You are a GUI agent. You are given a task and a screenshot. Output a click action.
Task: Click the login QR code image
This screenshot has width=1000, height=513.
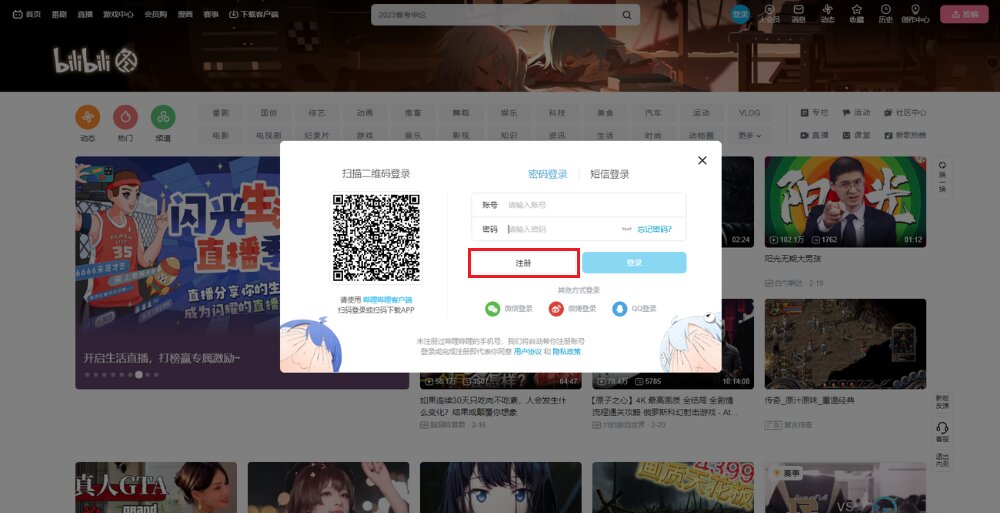click(x=376, y=238)
